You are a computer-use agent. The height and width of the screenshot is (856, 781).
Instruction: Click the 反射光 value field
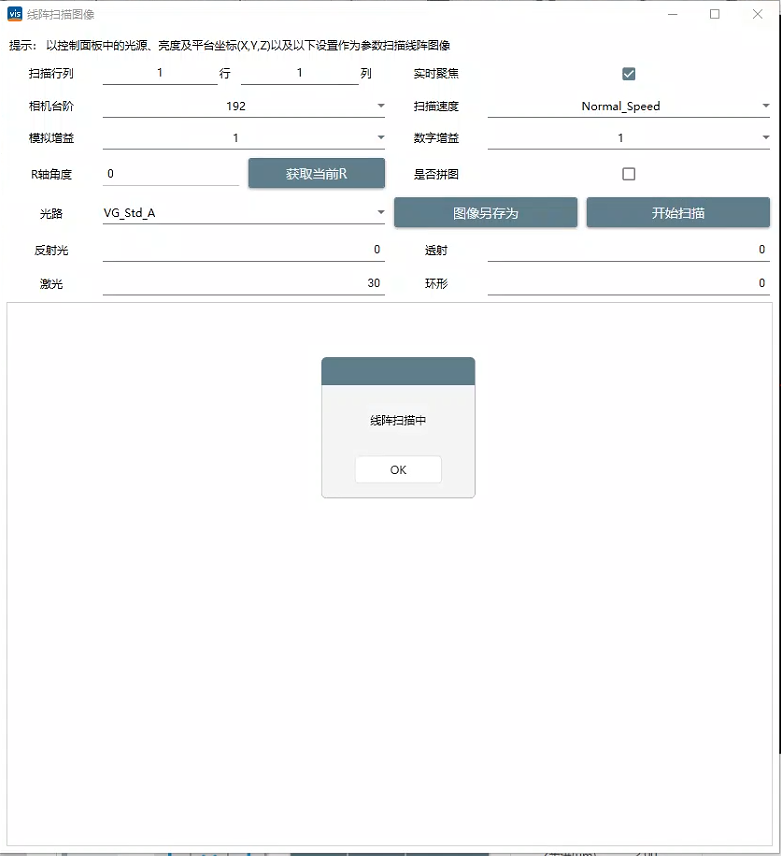(x=244, y=250)
